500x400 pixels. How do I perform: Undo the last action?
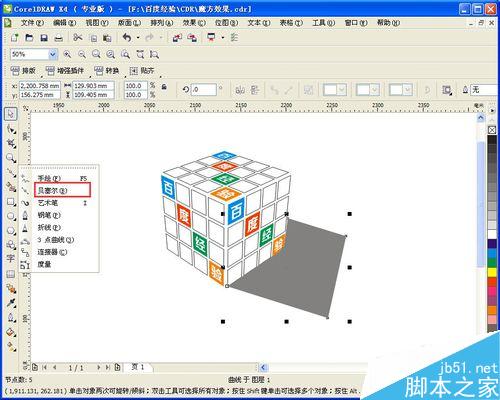click(x=127, y=38)
